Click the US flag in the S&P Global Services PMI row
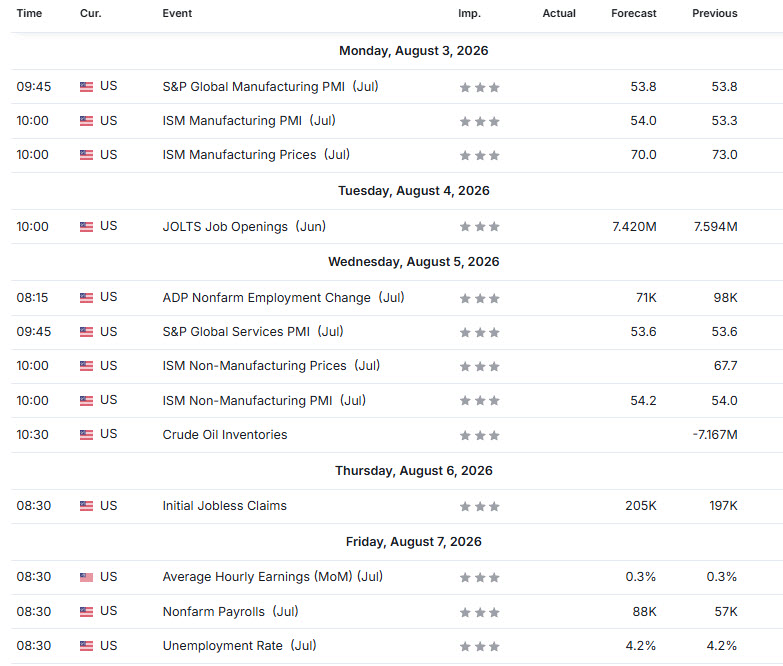 pos(86,332)
